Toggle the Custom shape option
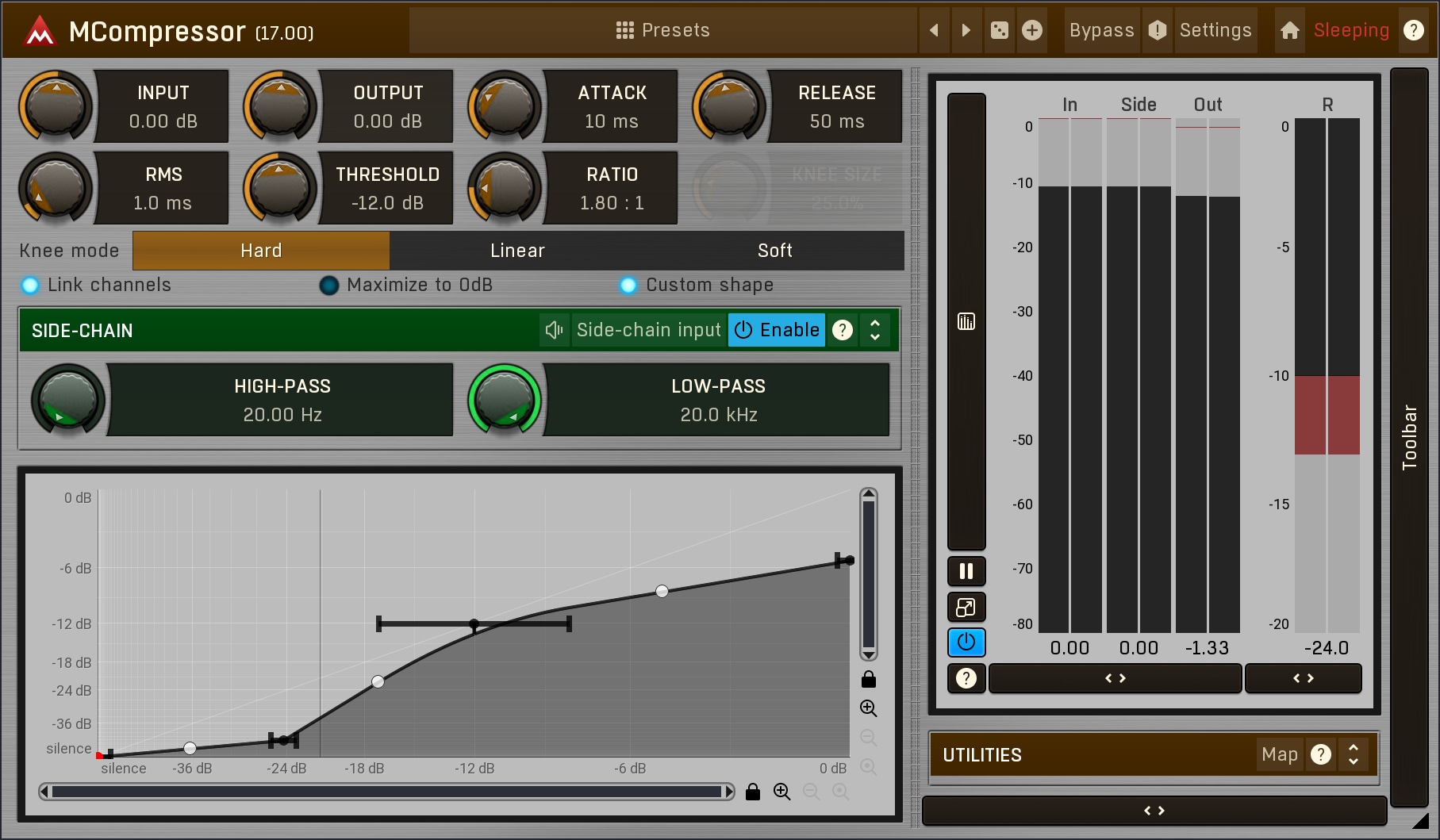 628,286
